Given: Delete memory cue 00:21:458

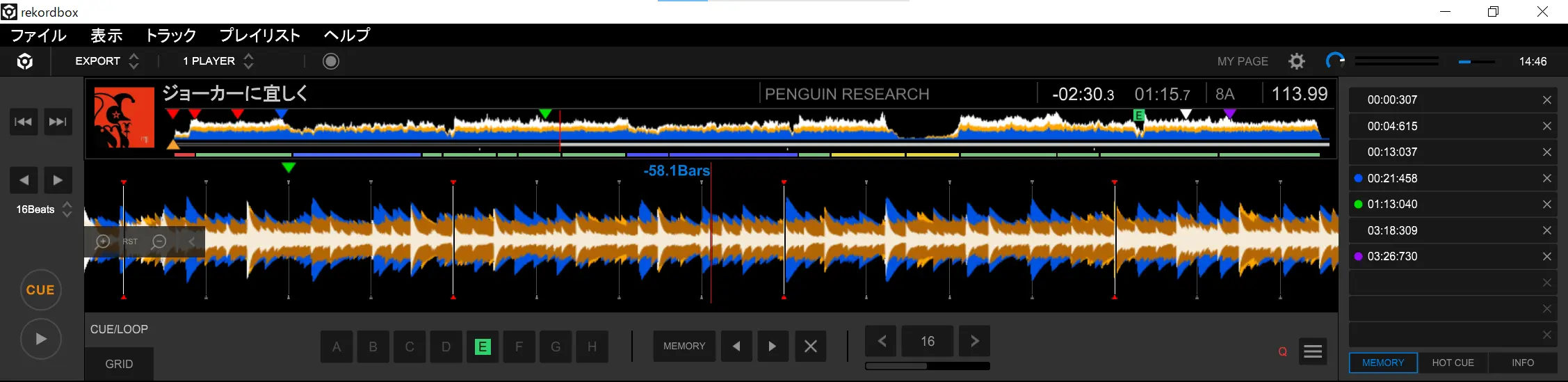Looking at the screenshot, I should point(1546,178).
